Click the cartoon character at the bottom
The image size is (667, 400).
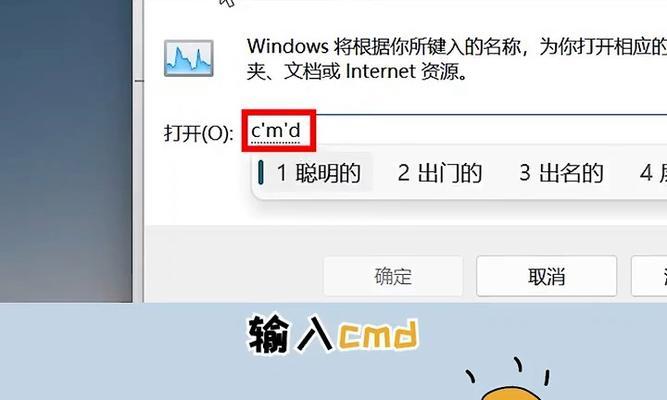(510, 381)
